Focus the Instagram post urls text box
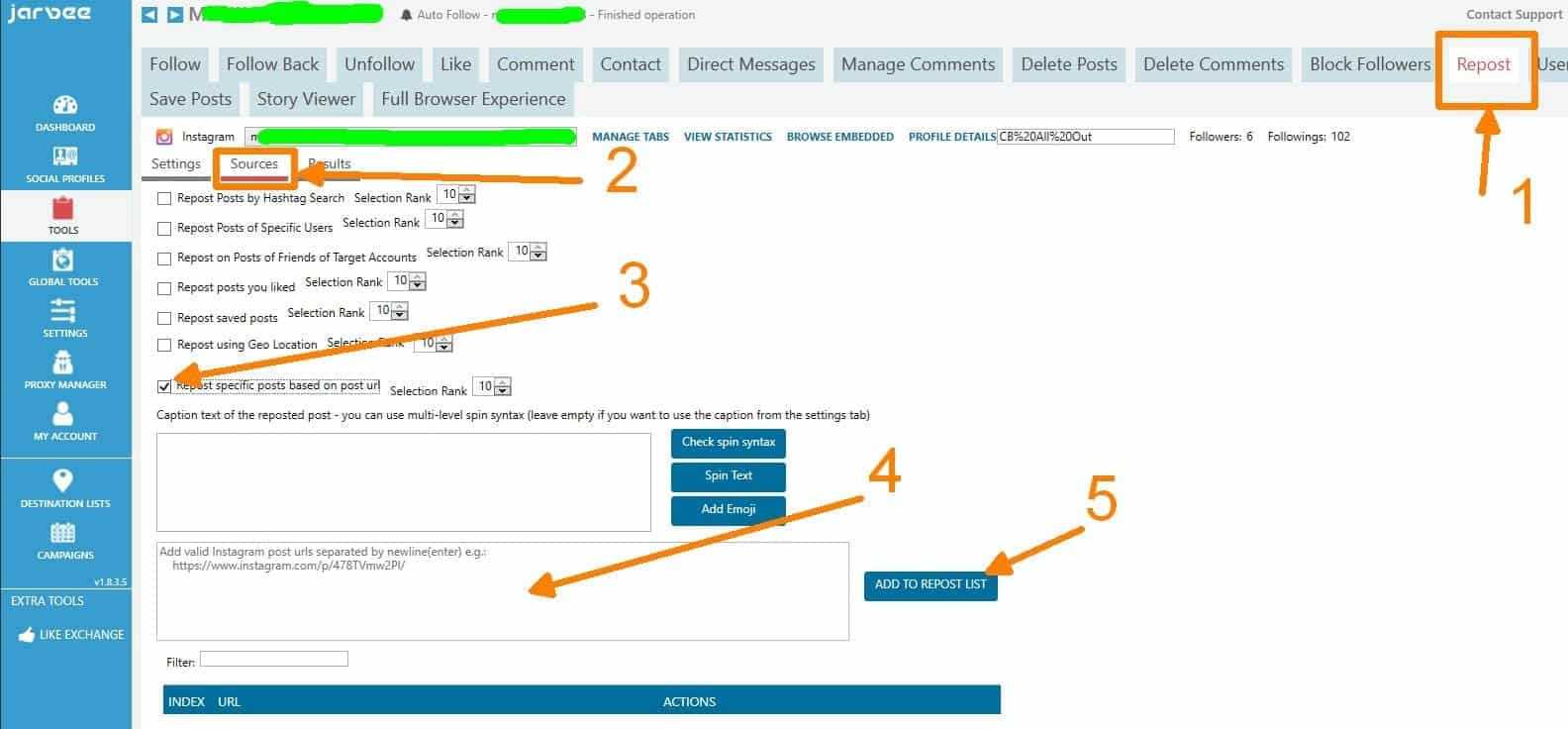The height and width of the screenshot is (729, 1568). (503, 590)
